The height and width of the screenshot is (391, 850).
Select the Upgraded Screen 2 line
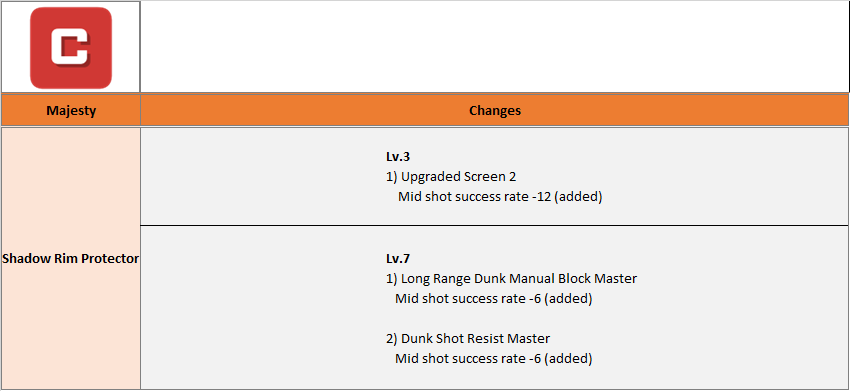(451, 177)
